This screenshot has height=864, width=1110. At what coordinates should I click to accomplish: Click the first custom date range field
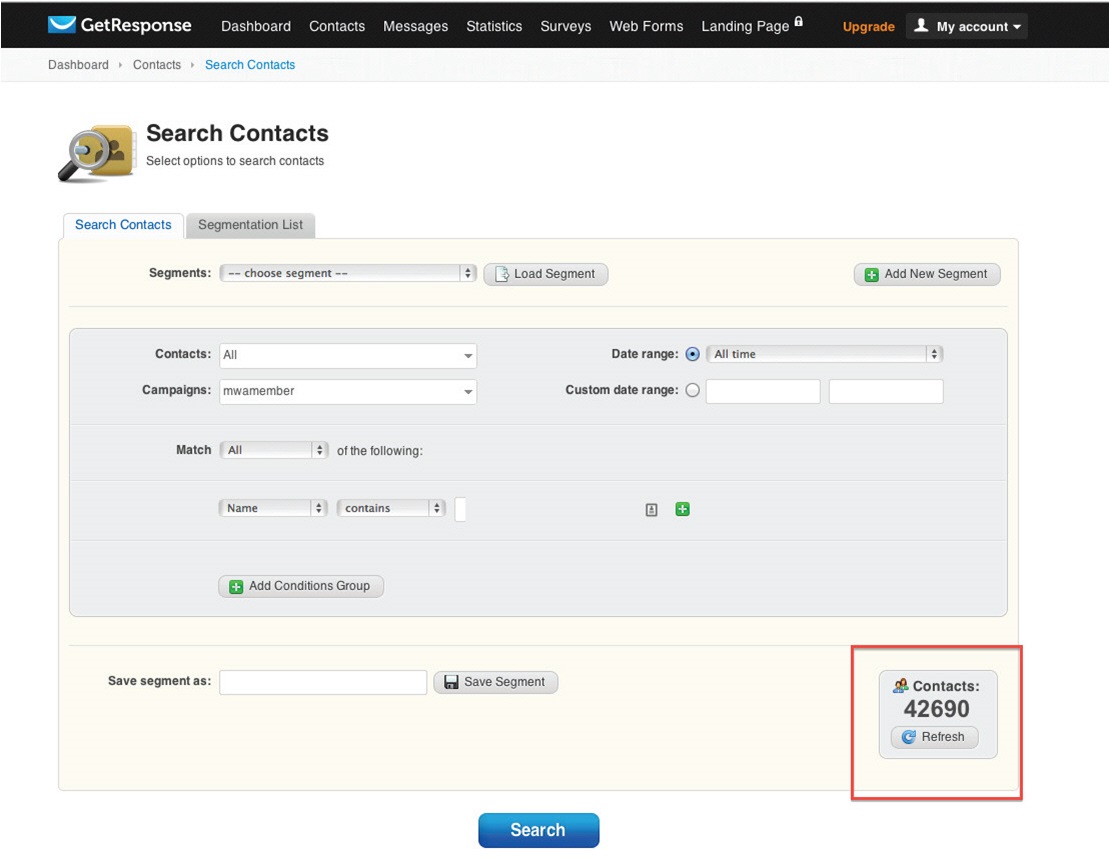pos(763,391)
